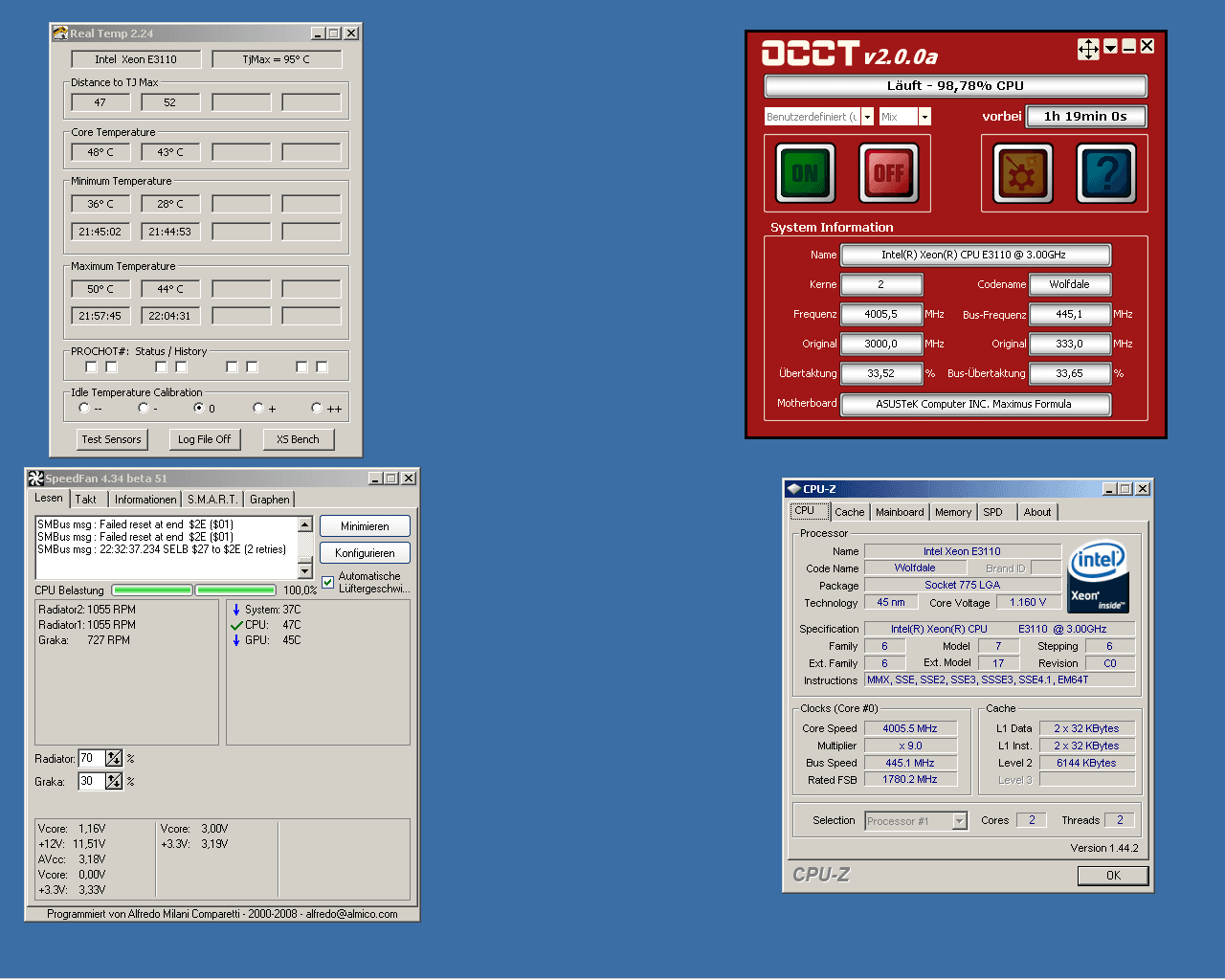Click the OCCT elapsed time '1h 19min 0s' field
1225x980 pixels.
(1085, 117)
